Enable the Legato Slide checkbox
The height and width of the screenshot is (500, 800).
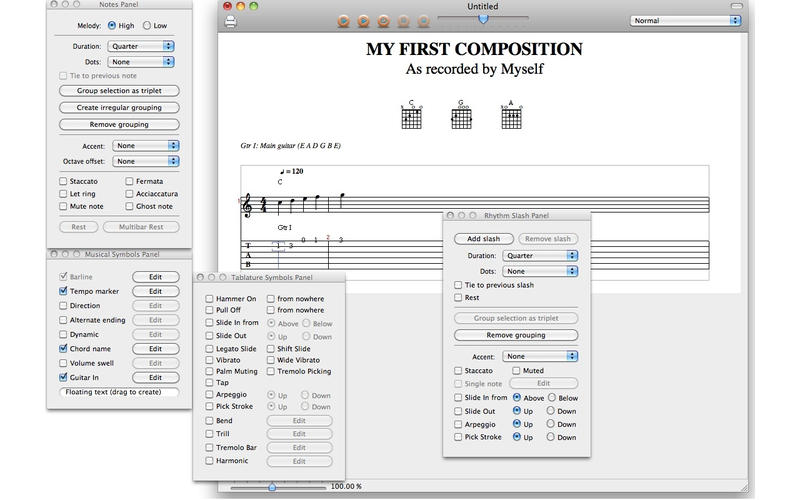click(x=209, y=348)
